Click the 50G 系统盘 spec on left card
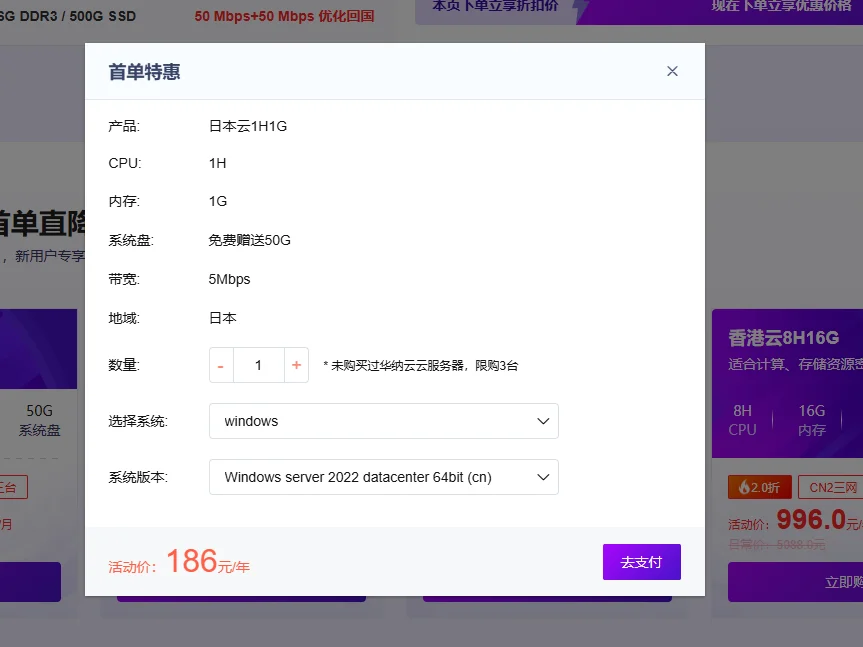This screenshot has height=647, width=863. tap(40, 420)
